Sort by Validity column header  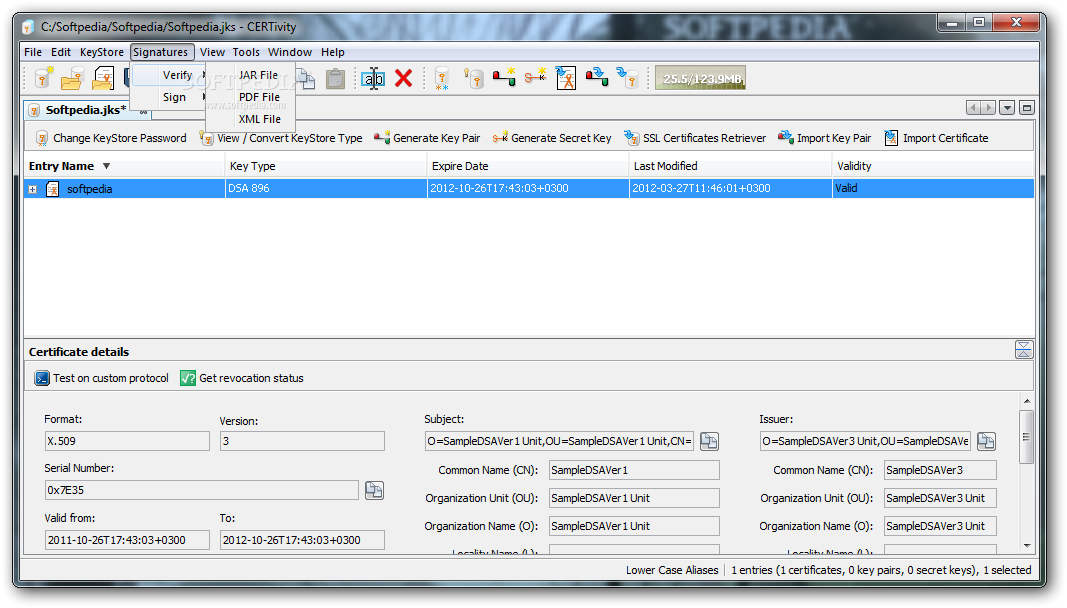pyautogui.click(x=933, y=166)
